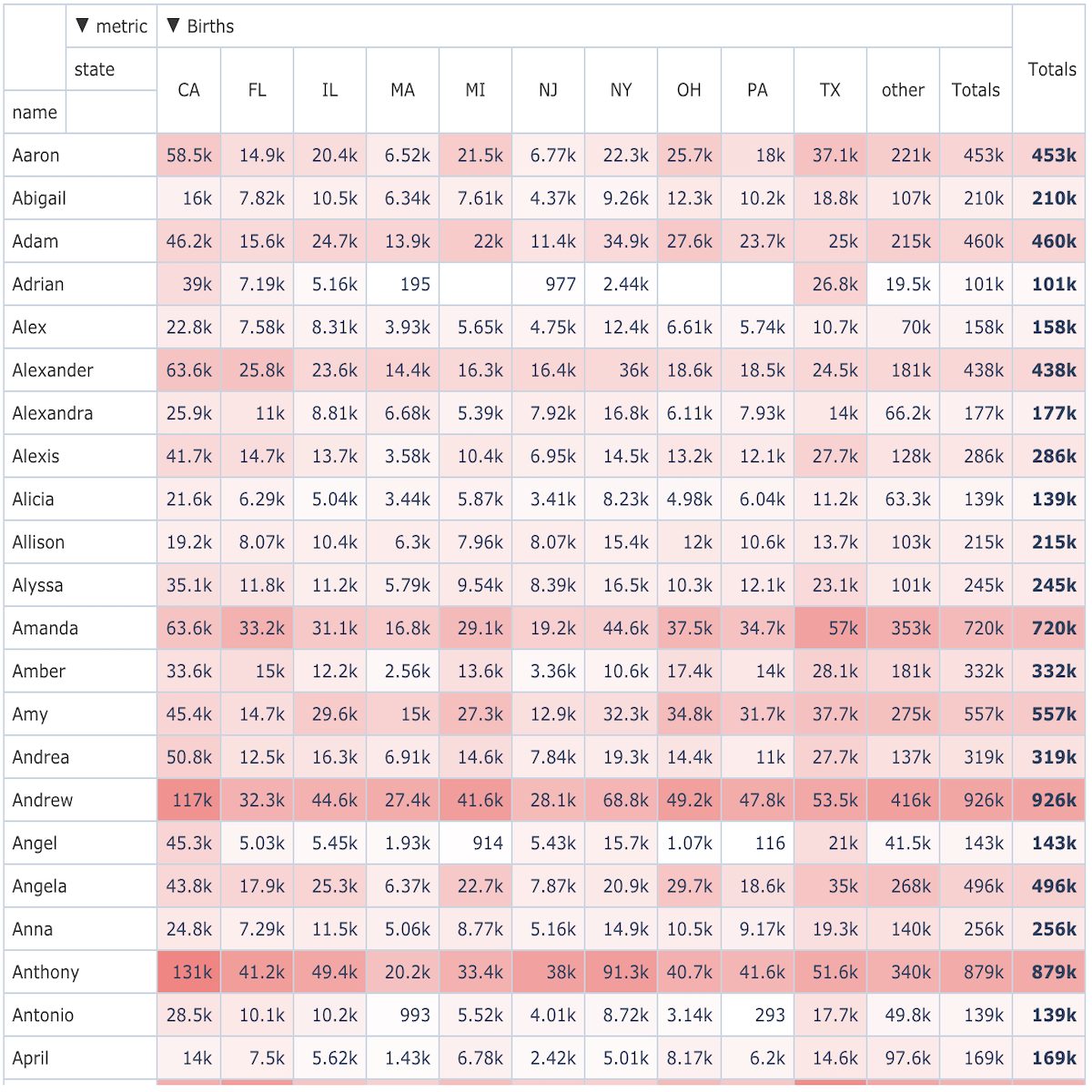Click the 'other' state column header
This screenshot has width=1092, height=1092.
903,90
